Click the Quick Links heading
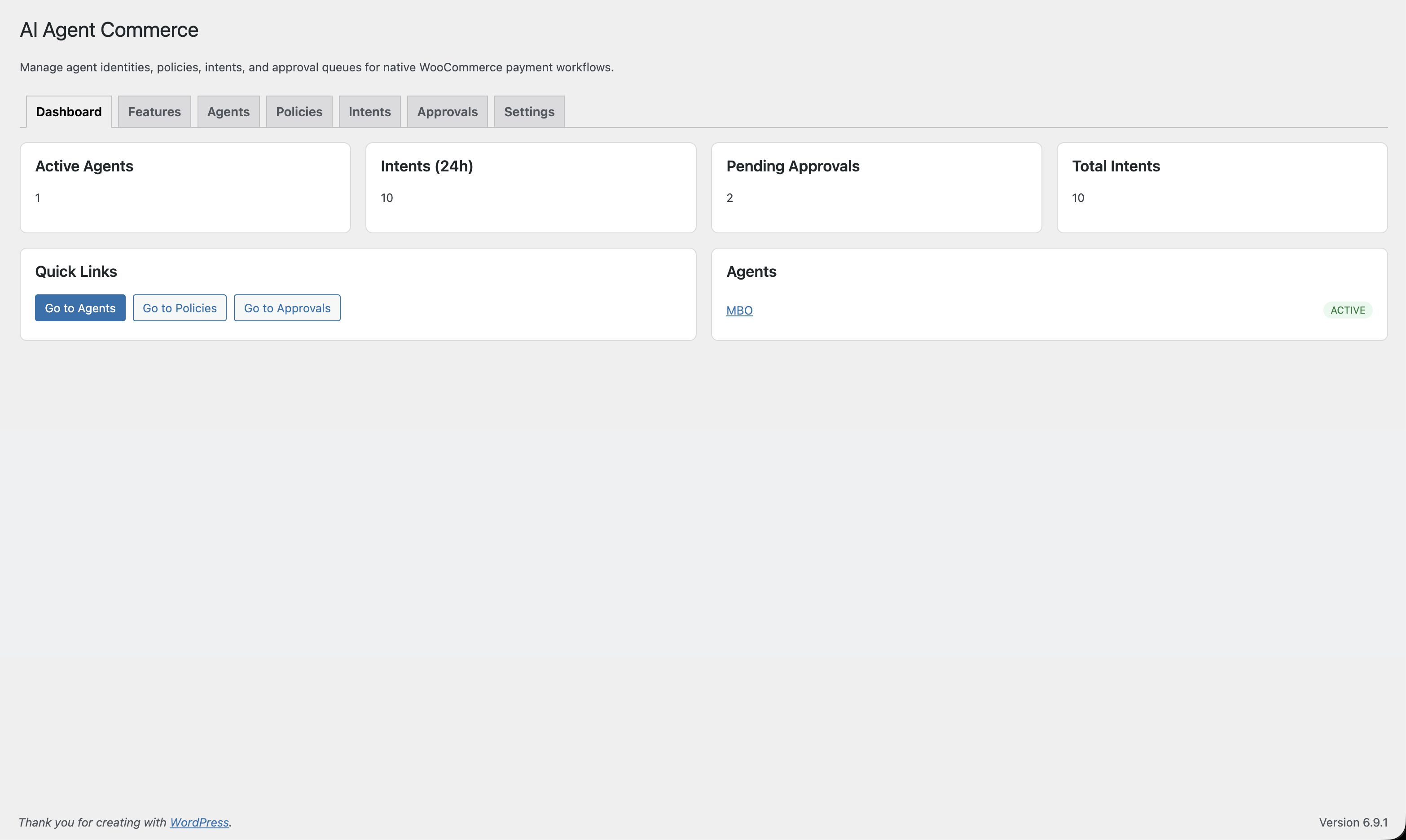1406x840 pixels. pyautogui.click(x=76, y=271)
